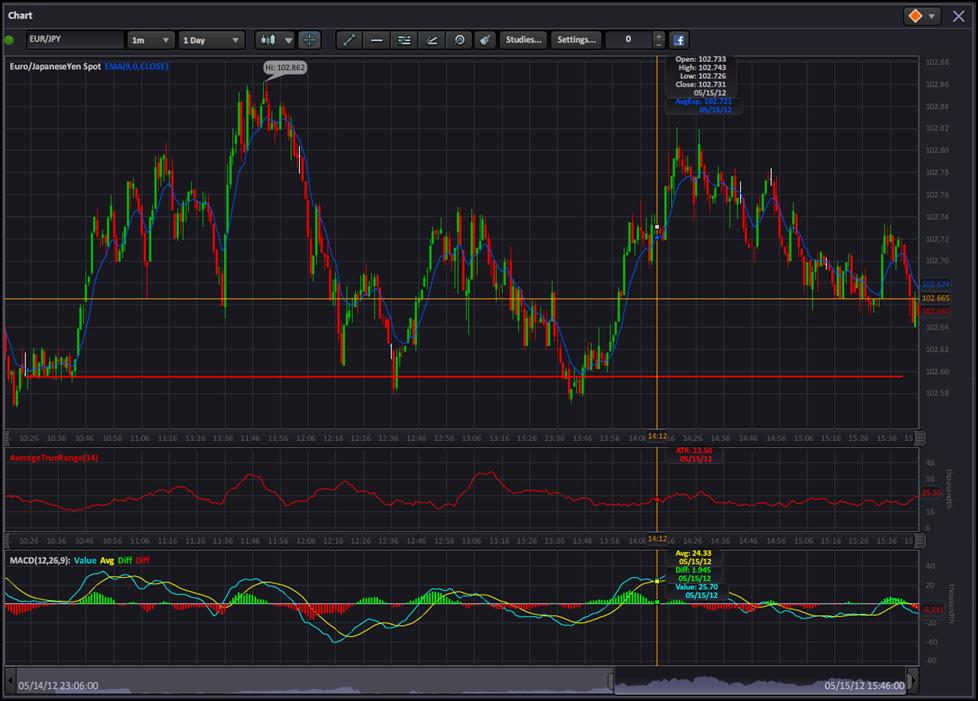Click the right handle of price time axis scrollbar
The width and height of the screenshot is (978, 701).
pyautogui.click(x=920, y=438)
